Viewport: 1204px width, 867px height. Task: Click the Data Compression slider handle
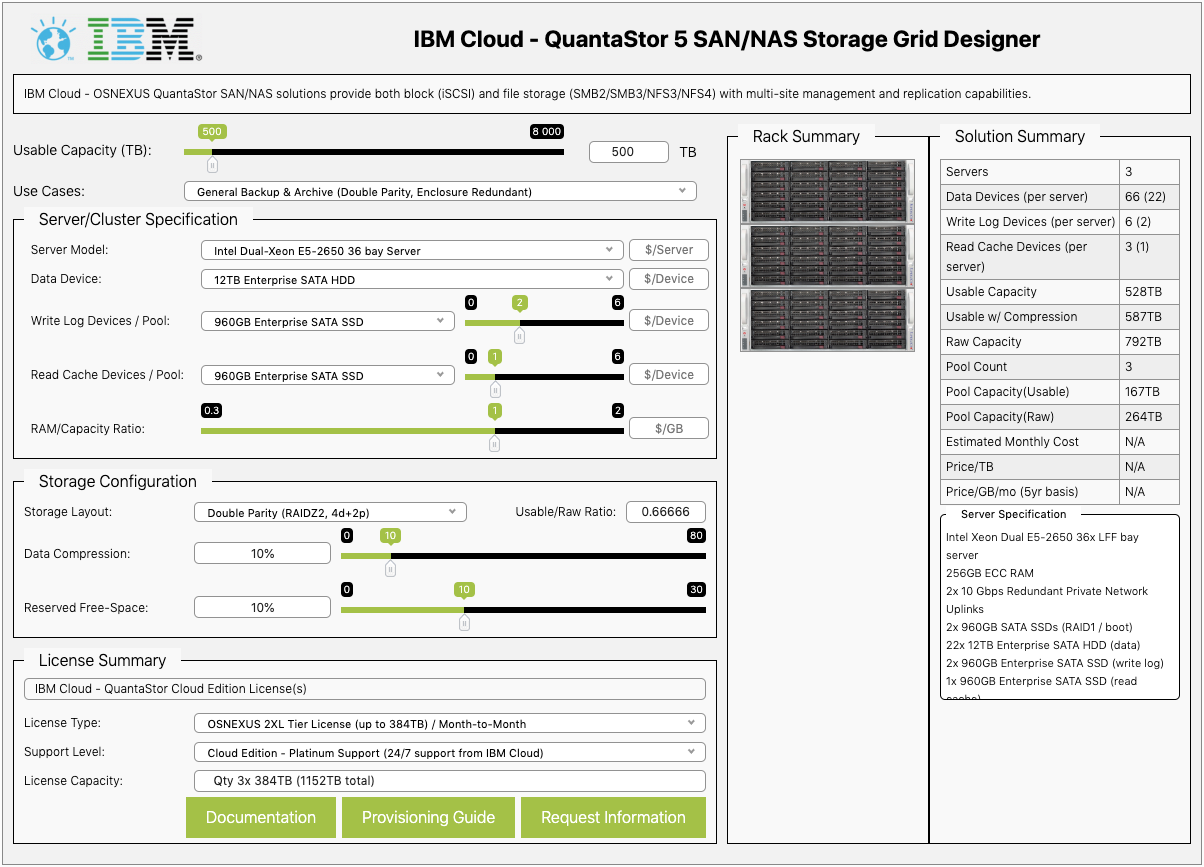[x=390, y=568]
